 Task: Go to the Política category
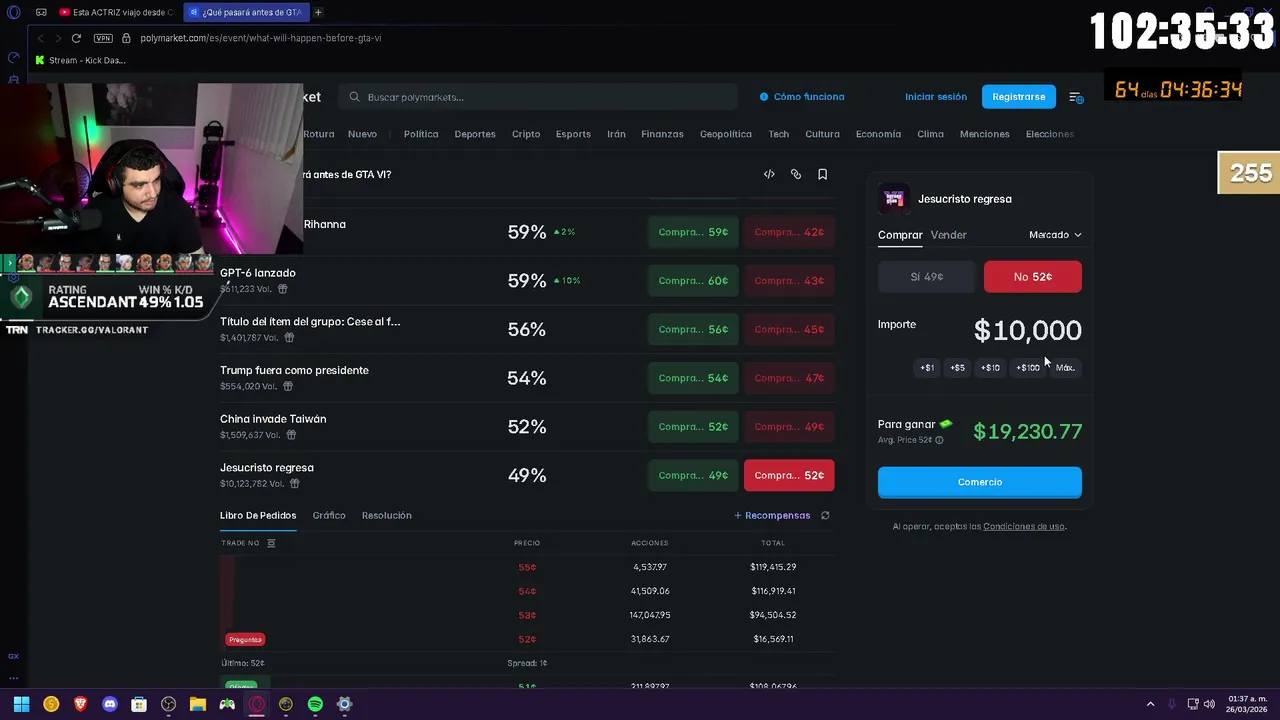[421, 134]
